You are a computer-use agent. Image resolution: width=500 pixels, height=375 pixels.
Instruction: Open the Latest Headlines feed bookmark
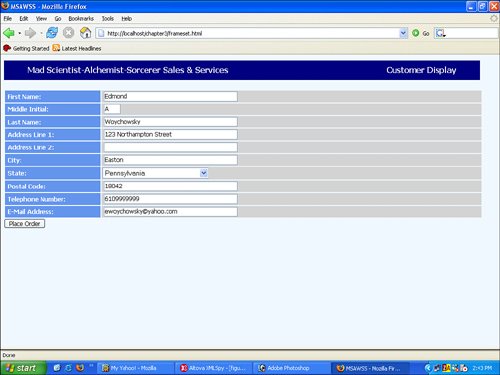77,48
